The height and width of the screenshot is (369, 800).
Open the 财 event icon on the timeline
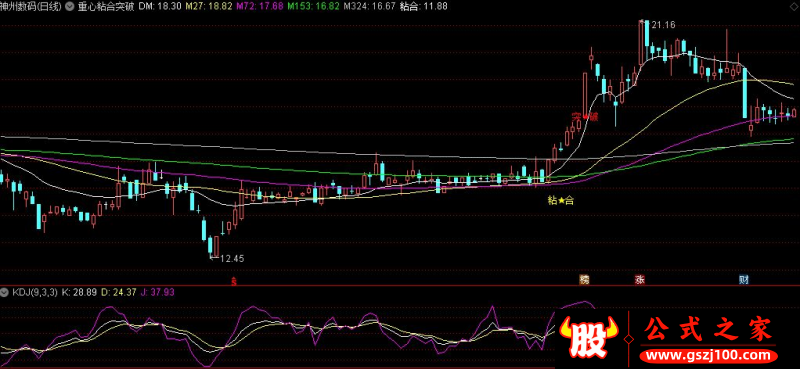744,280
